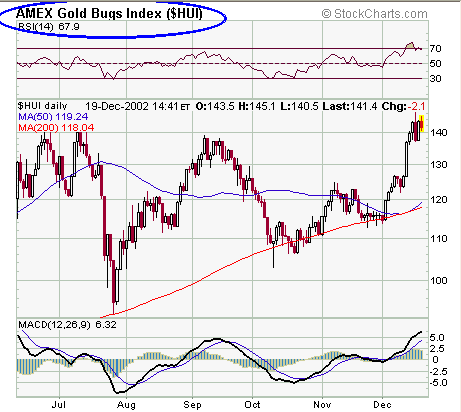Click the AMEX Gold Bugs Index title
Screen dimensions: 461x412
click(109, 13)
